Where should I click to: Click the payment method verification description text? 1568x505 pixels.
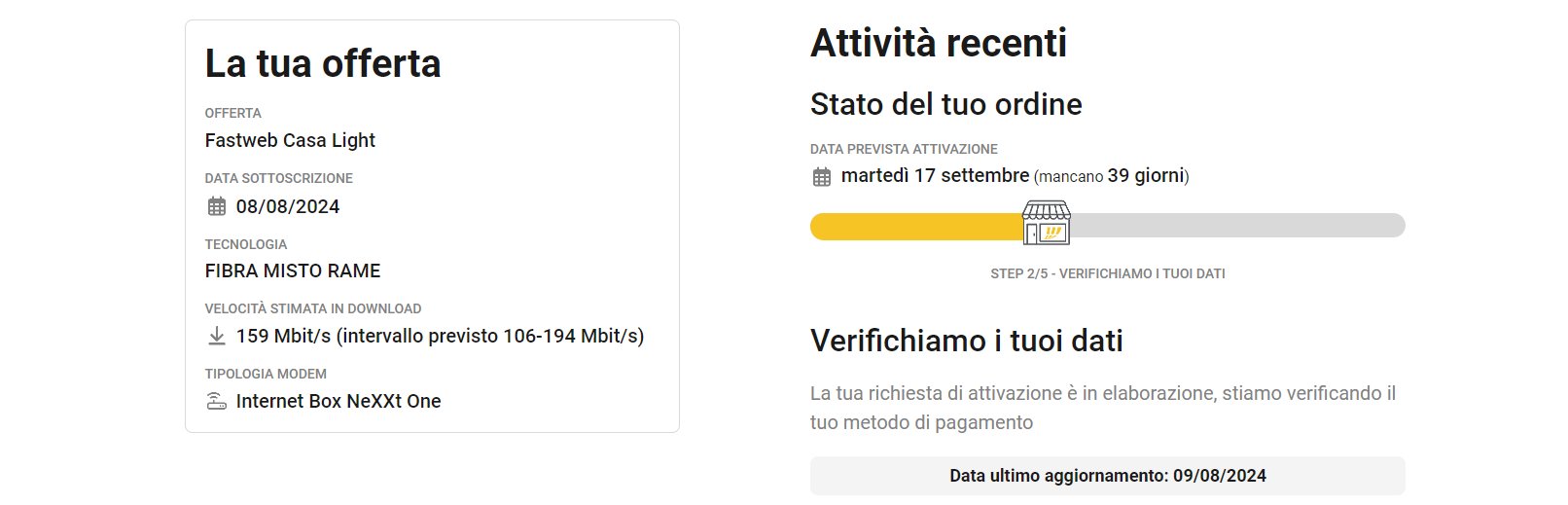[x=1103, y=408]
